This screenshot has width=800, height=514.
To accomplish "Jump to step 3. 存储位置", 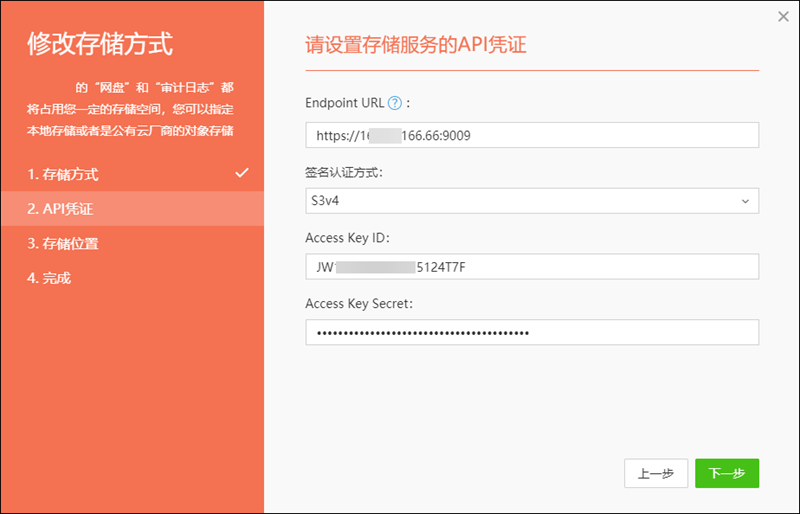I will tap(64, 243).
